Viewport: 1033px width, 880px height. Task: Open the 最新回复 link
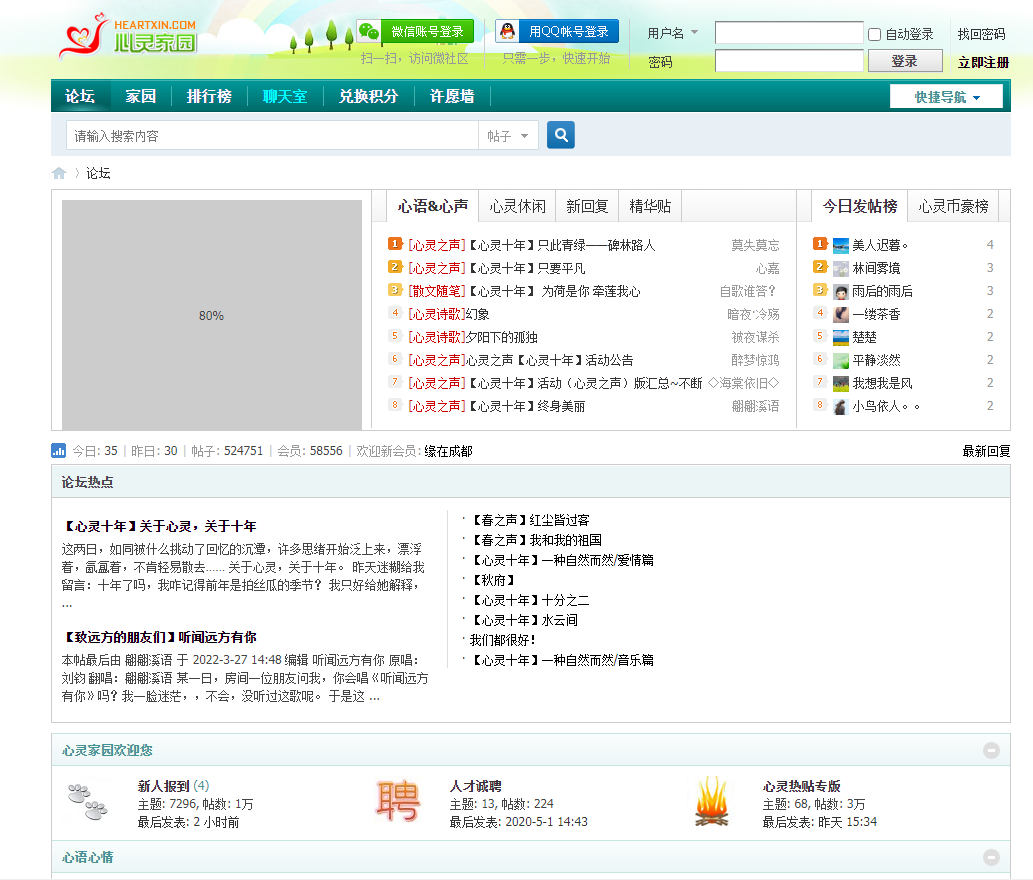click(986, 451)
